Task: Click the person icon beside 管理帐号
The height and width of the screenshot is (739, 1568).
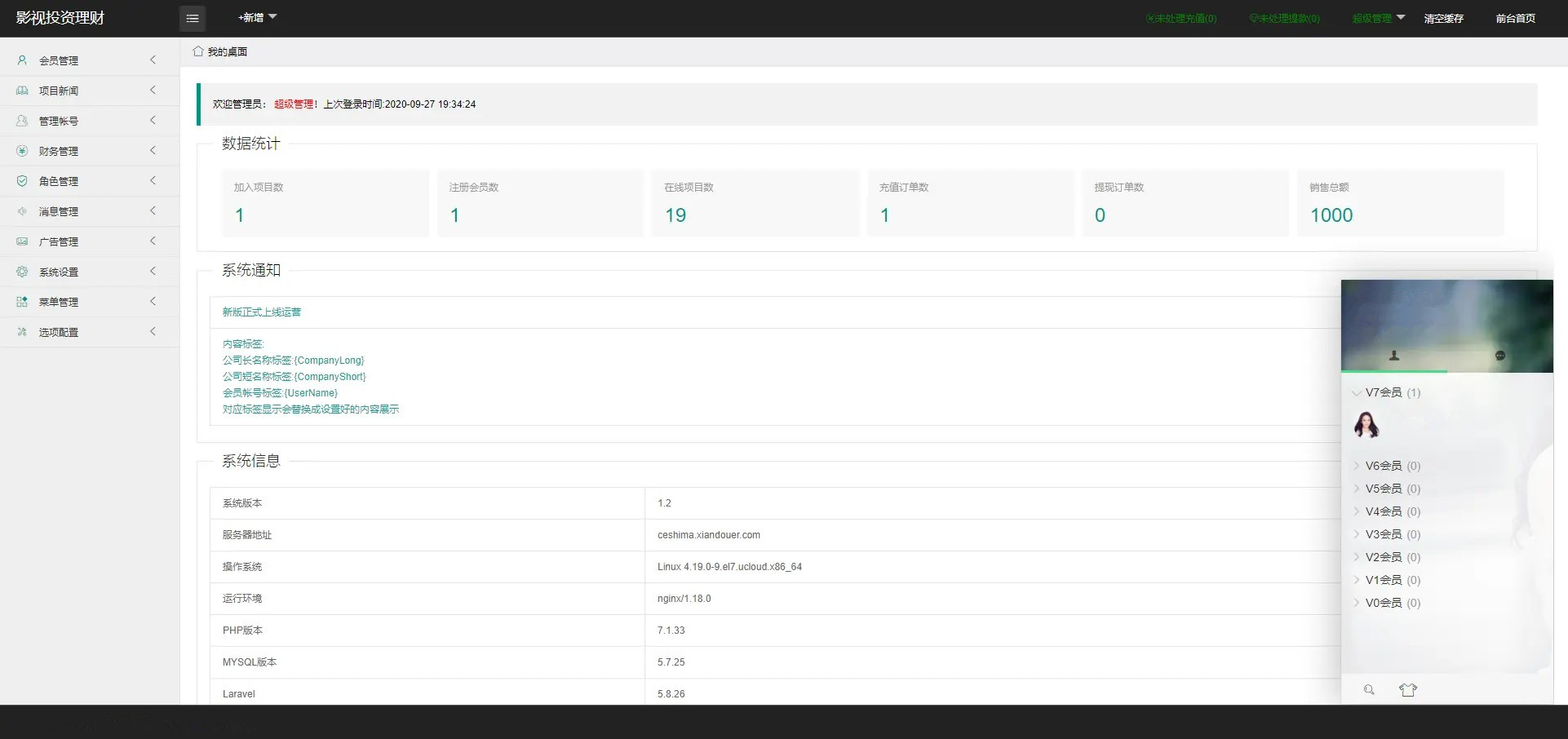Action: pos(22,121)
